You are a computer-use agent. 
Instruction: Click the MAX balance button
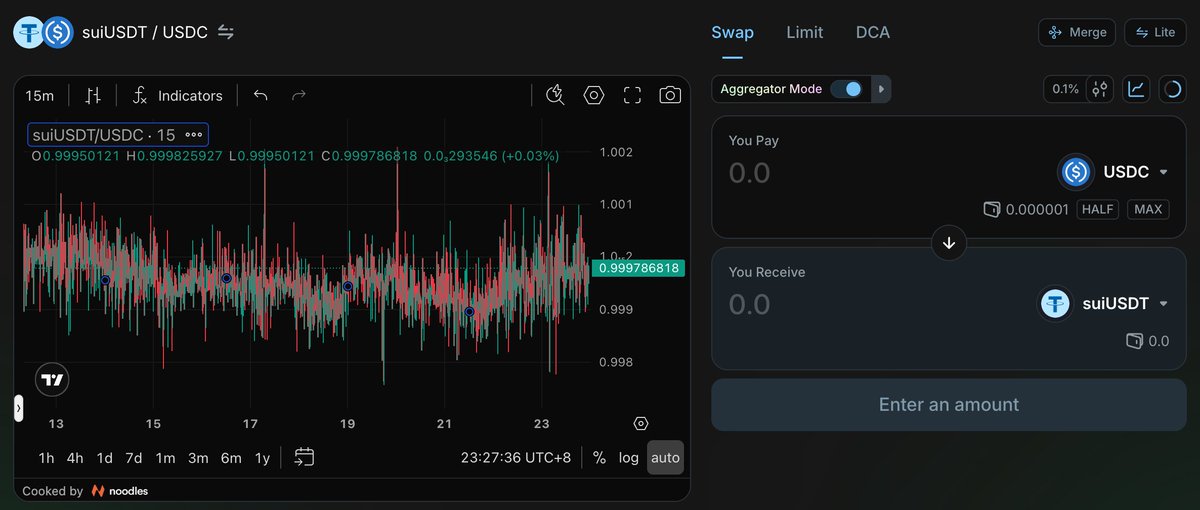point(1148,209)
